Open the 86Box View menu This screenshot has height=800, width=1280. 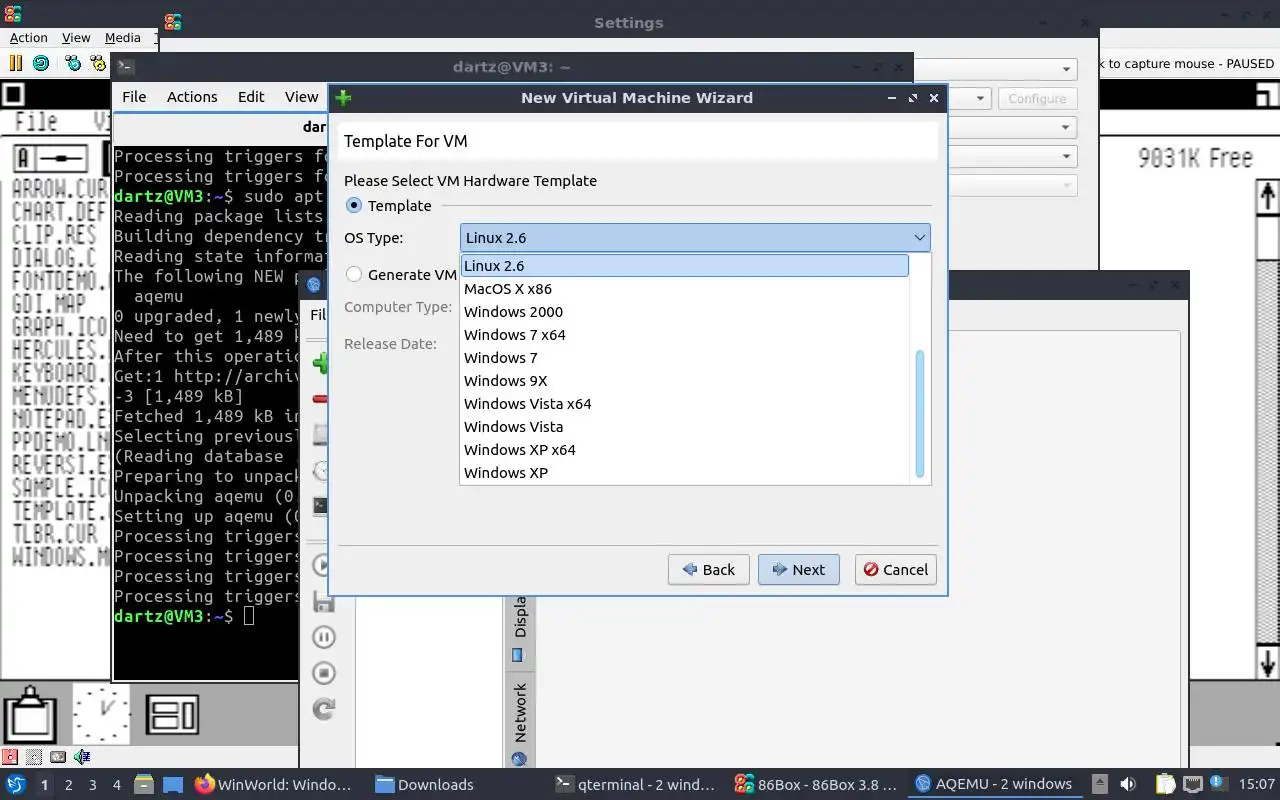tap(76, 37)
